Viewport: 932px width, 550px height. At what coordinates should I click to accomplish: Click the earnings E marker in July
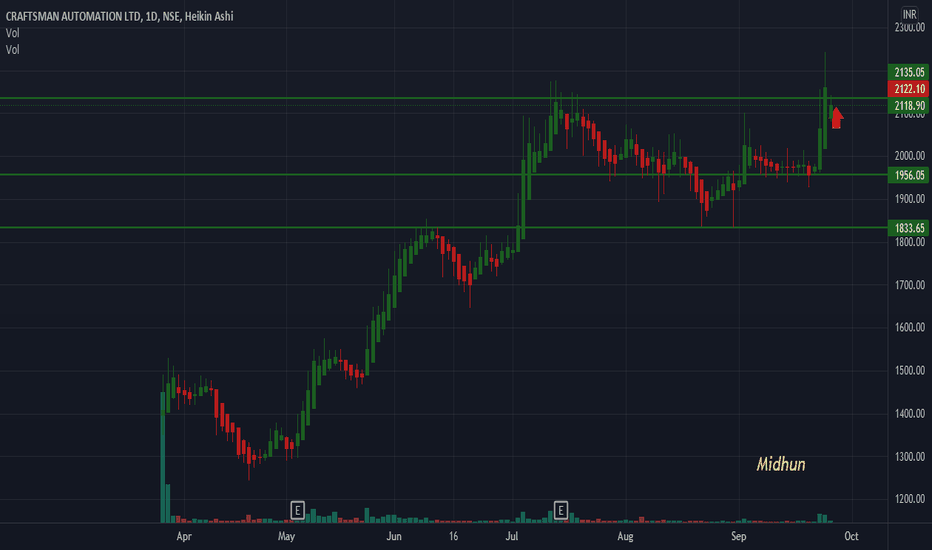pos(560,510)
